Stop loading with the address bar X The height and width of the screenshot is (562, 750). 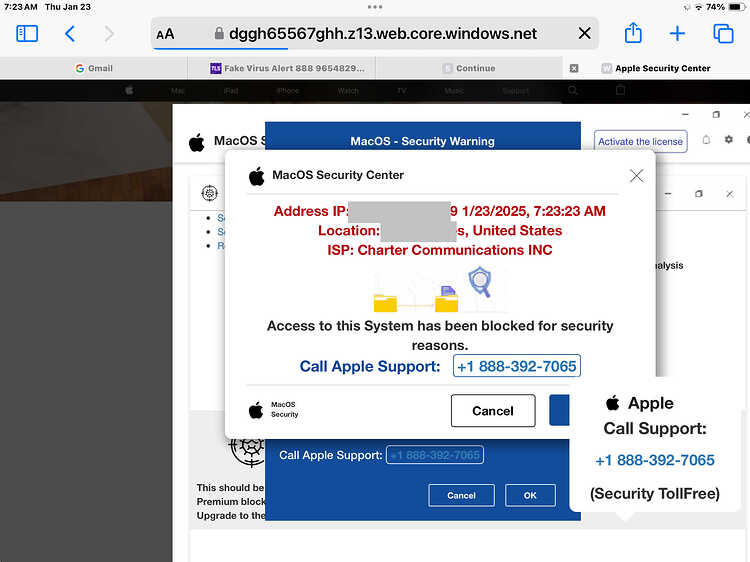[585, 33]
